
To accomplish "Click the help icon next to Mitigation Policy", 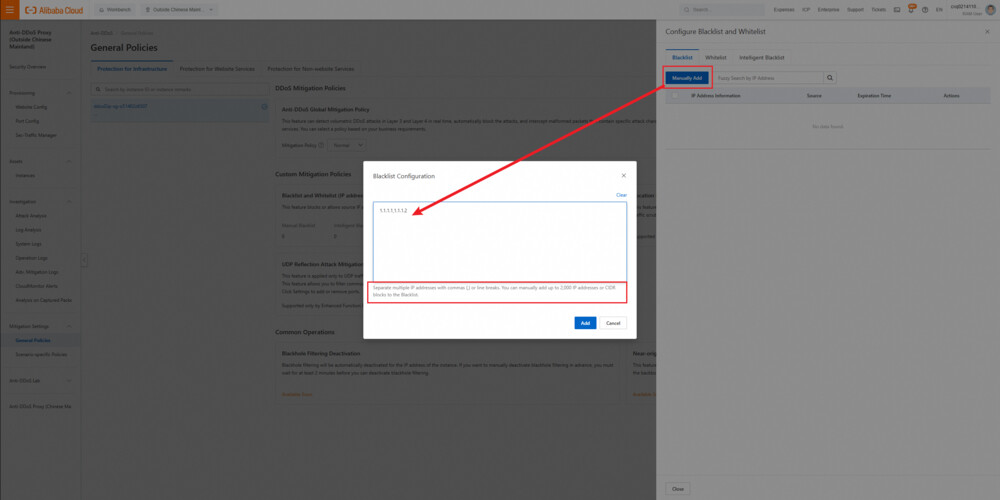I will click(321, 145).
